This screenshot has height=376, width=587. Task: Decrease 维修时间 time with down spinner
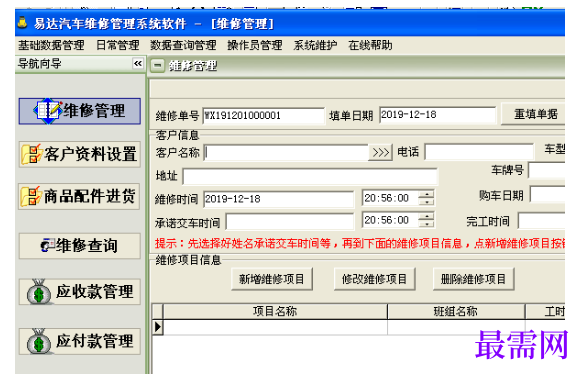[x=426, y=201]
